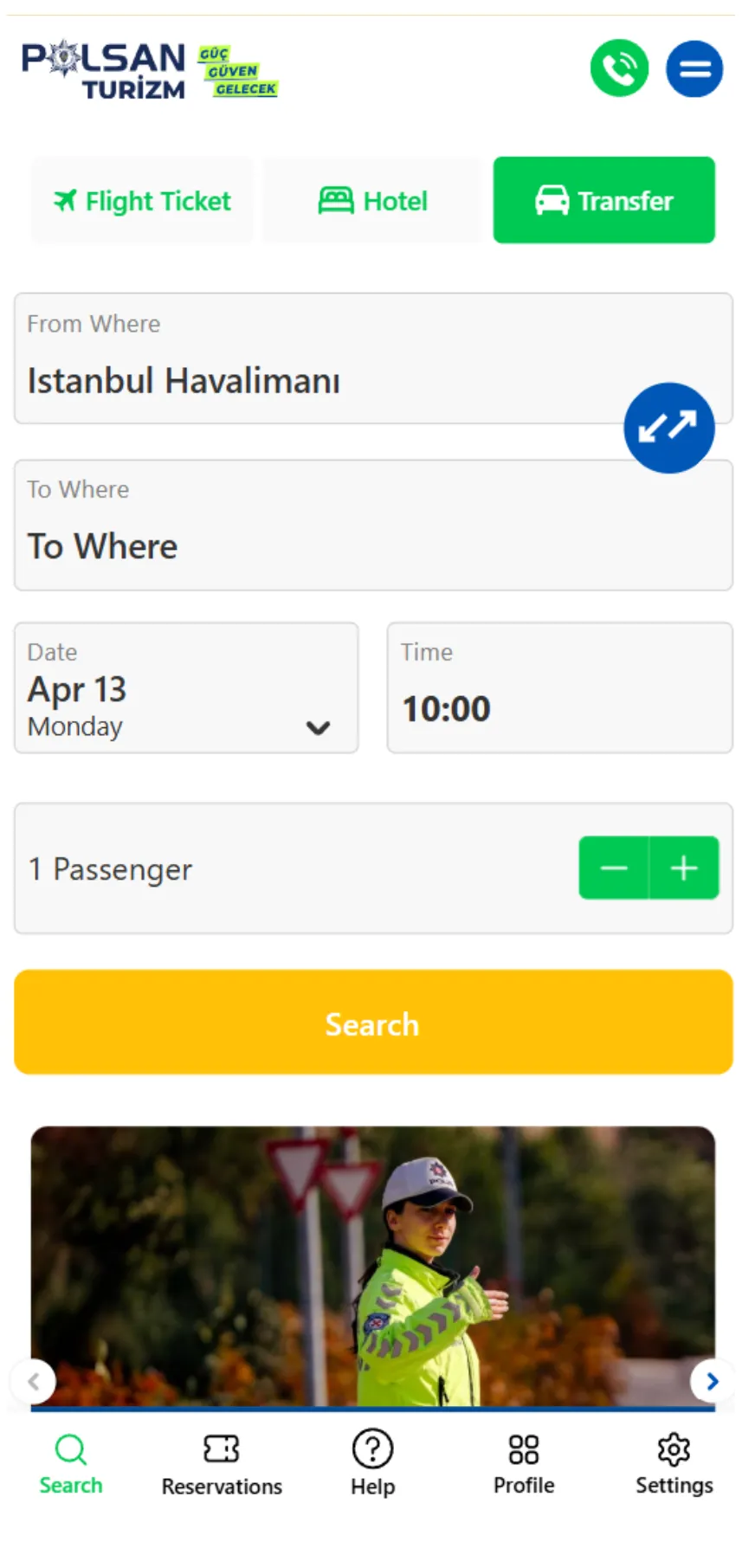Image resolution: width=742 pixels, height=1568 pixels.
Task: Click the Polsan Turizm logo
Action: (104, 70)
